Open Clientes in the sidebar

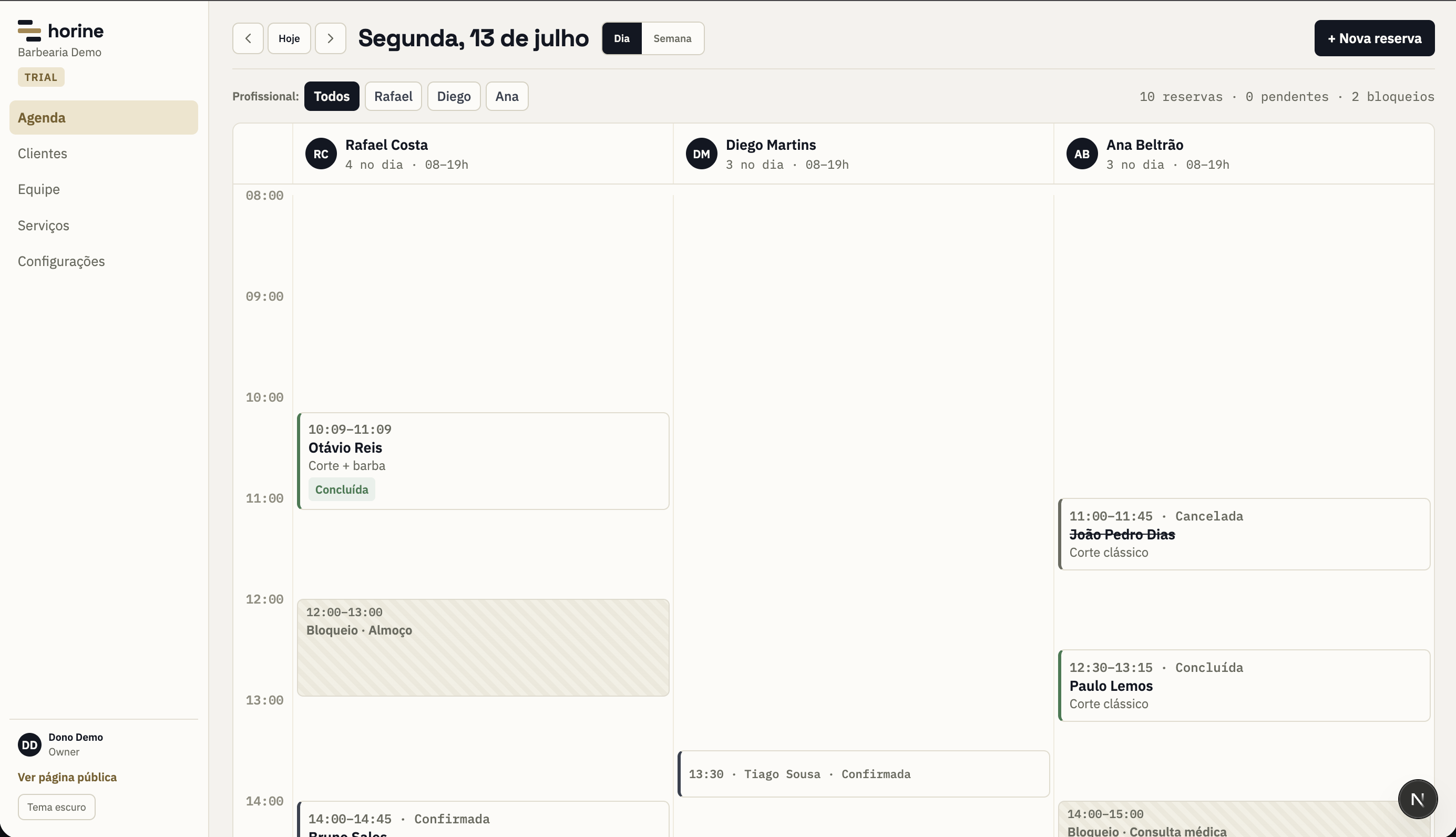click(x=104, y=154)
